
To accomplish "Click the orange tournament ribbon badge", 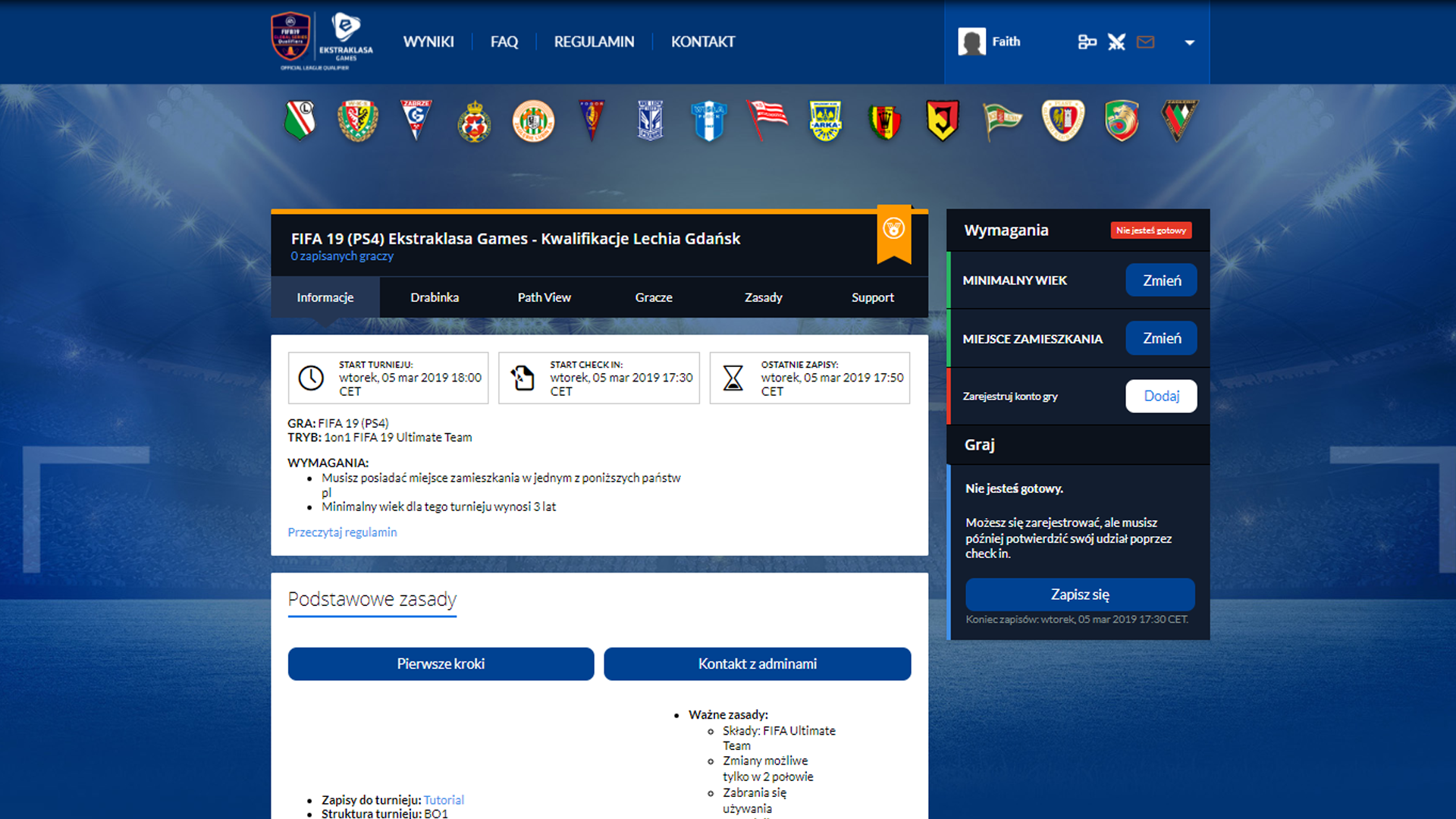I will click(894, 234).
